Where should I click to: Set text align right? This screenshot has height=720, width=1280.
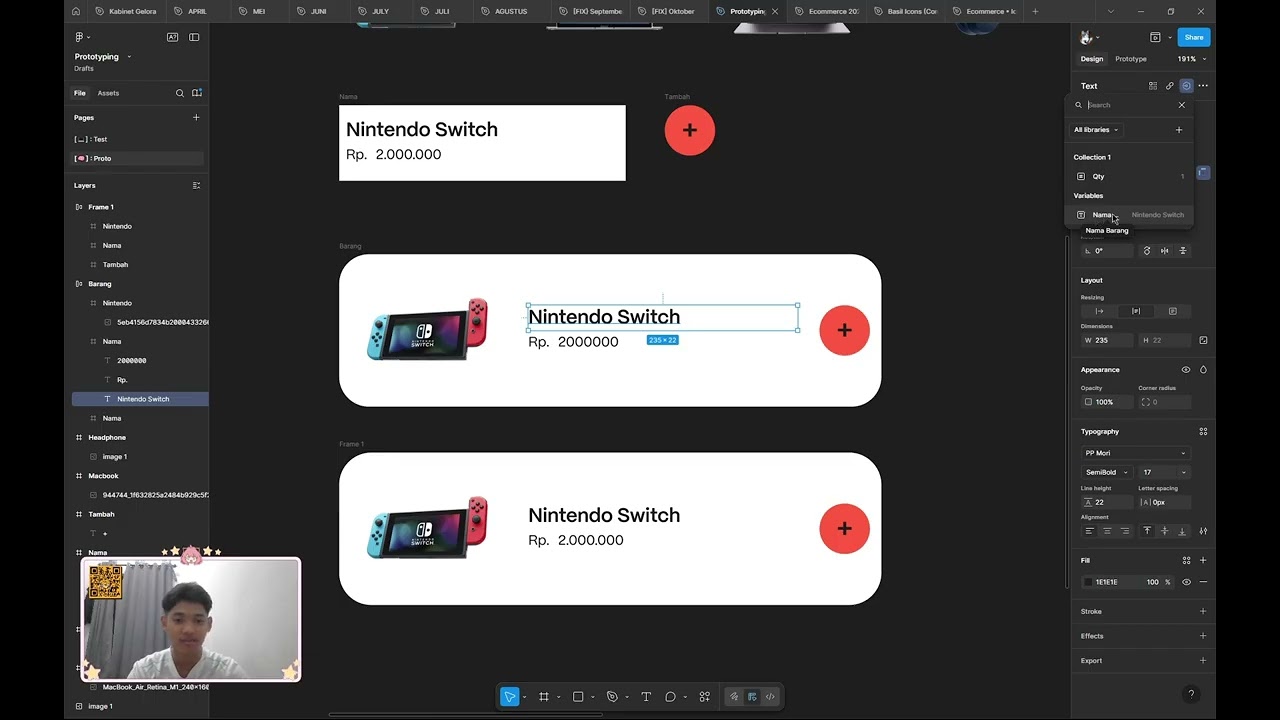pyautogui.click(x=1125, y=531)
